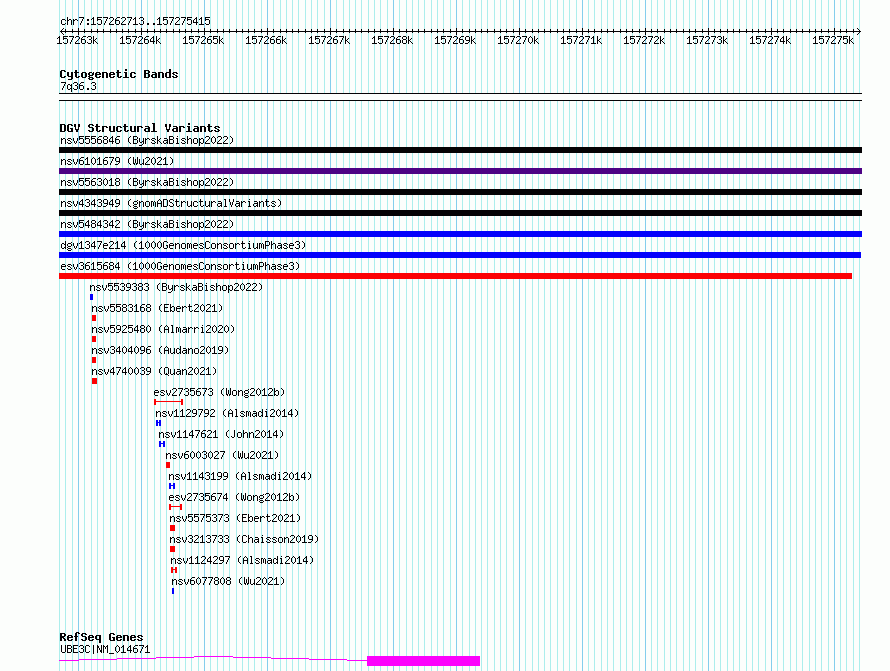Select nsv1143199 (Alsmadi2014) label
This screenshot has width=890, height=671.
coord(240,476)
